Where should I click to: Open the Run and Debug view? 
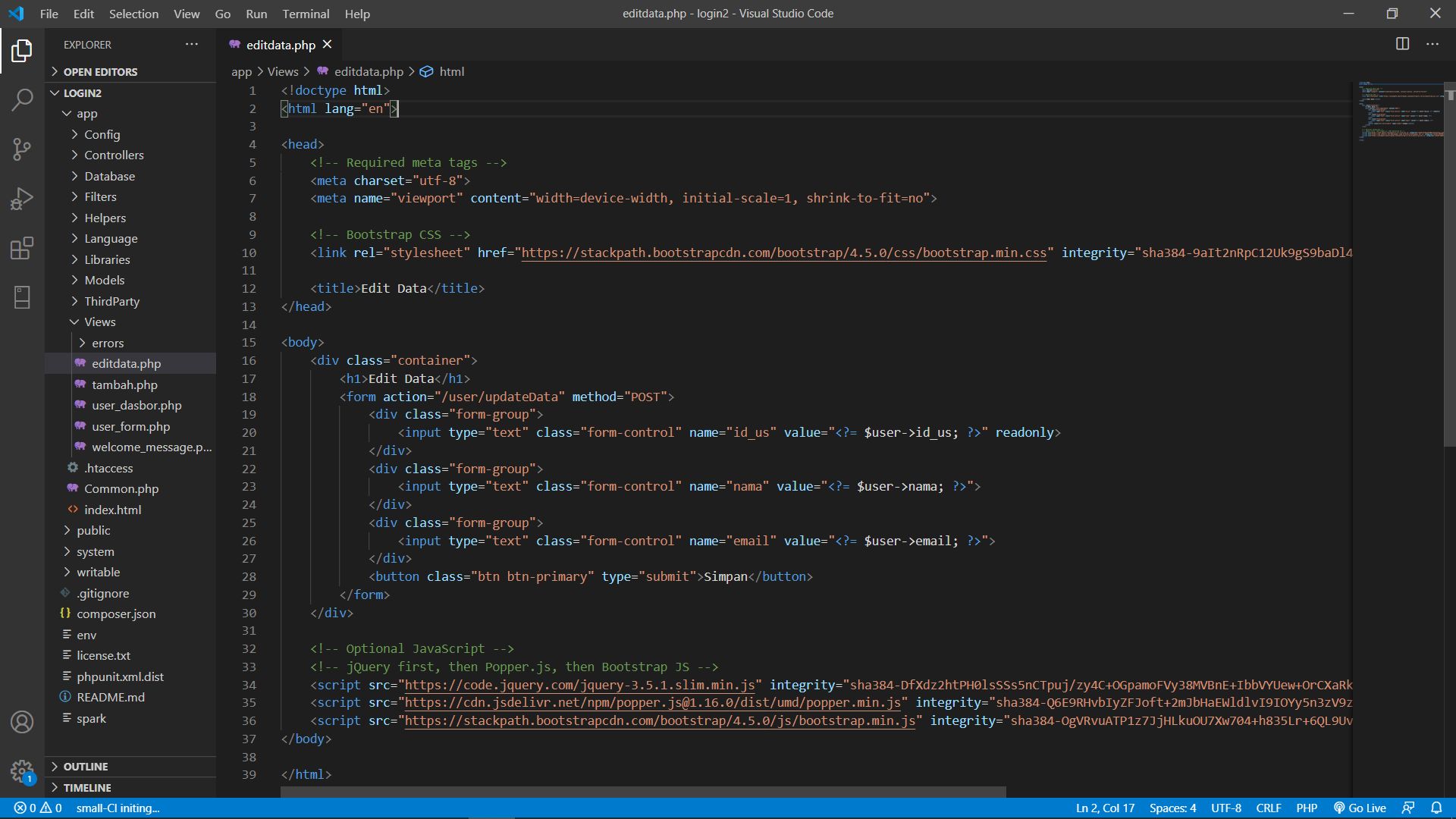[22, 199]
